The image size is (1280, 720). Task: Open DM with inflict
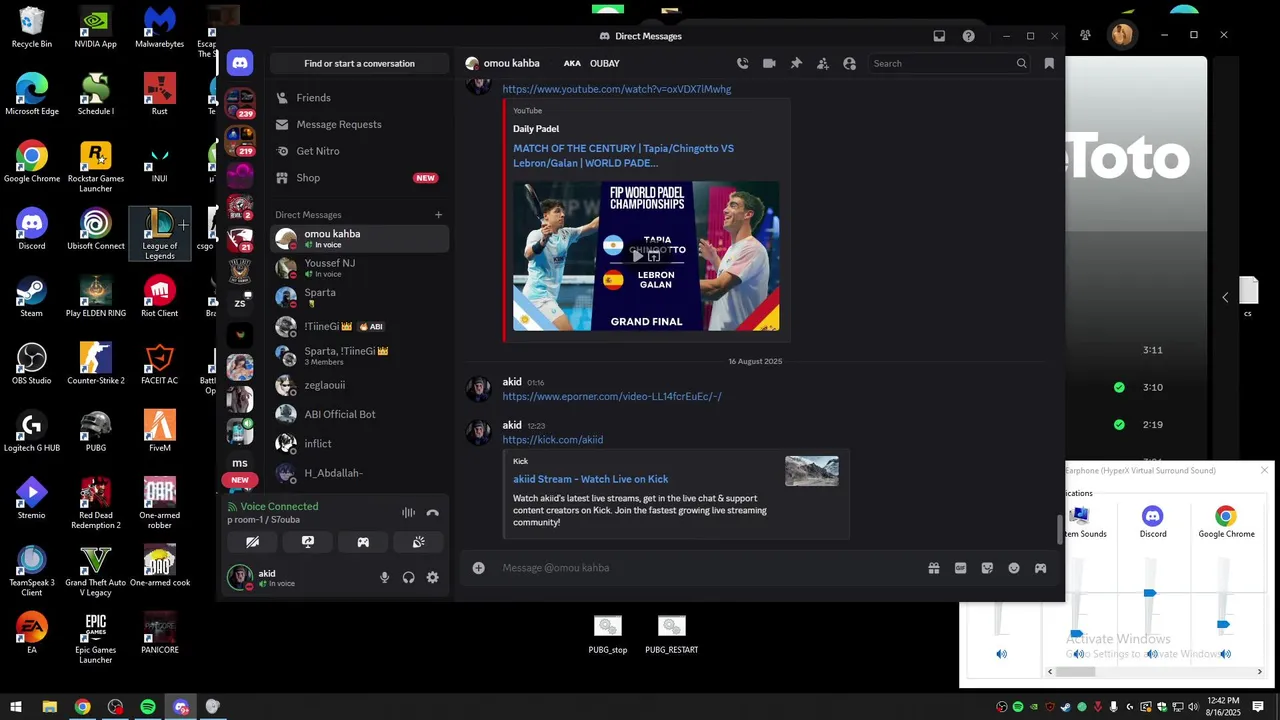[359, 443]
